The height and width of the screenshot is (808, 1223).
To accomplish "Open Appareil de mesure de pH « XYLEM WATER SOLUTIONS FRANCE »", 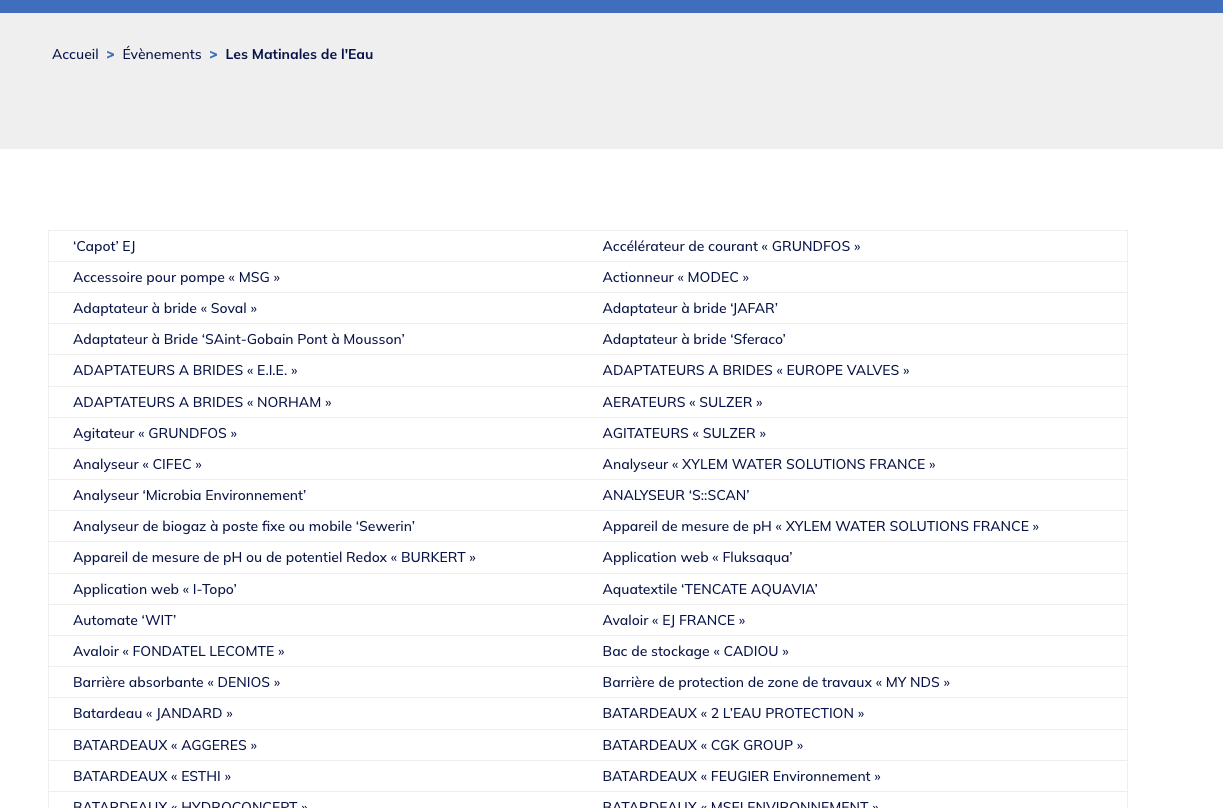I will 820,526.
